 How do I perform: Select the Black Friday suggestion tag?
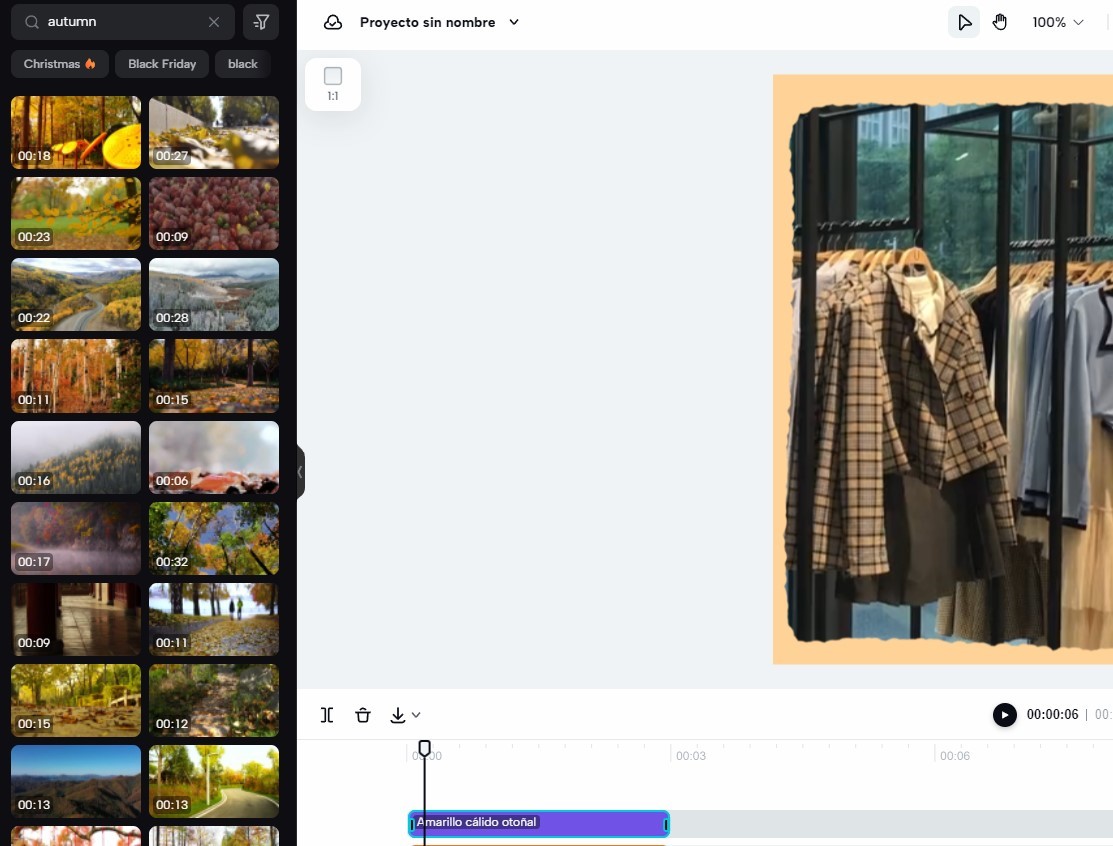tap(162, 64)
